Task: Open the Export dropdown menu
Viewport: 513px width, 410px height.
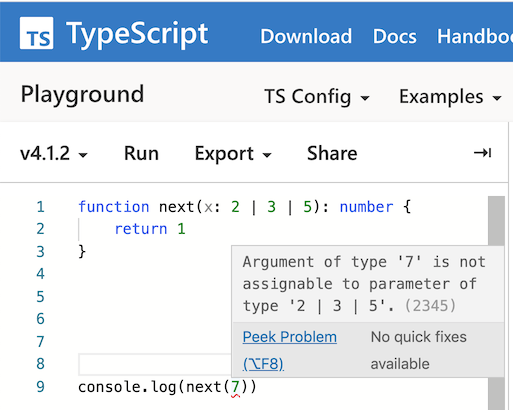Action: point(233,154)
